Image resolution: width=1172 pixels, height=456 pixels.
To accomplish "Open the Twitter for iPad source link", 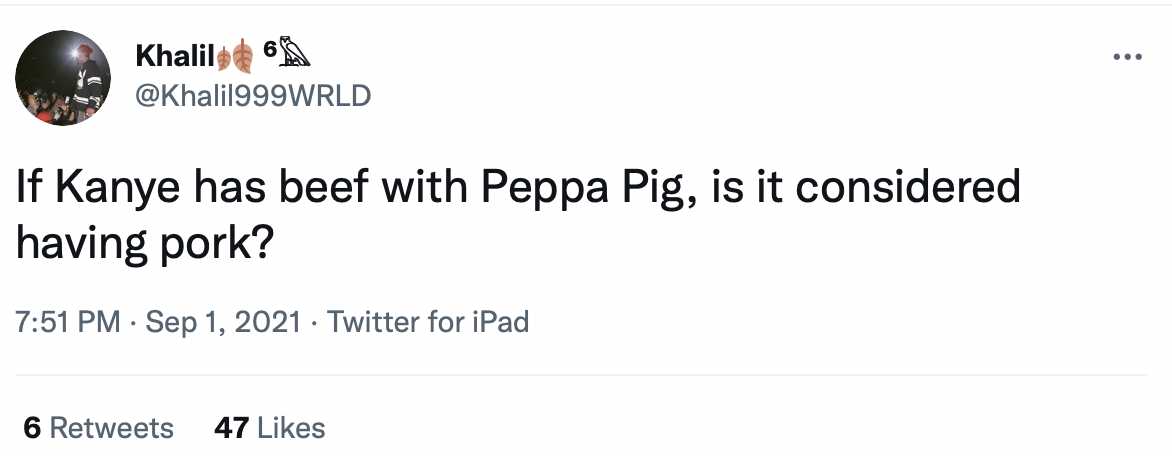I will 428,322.
